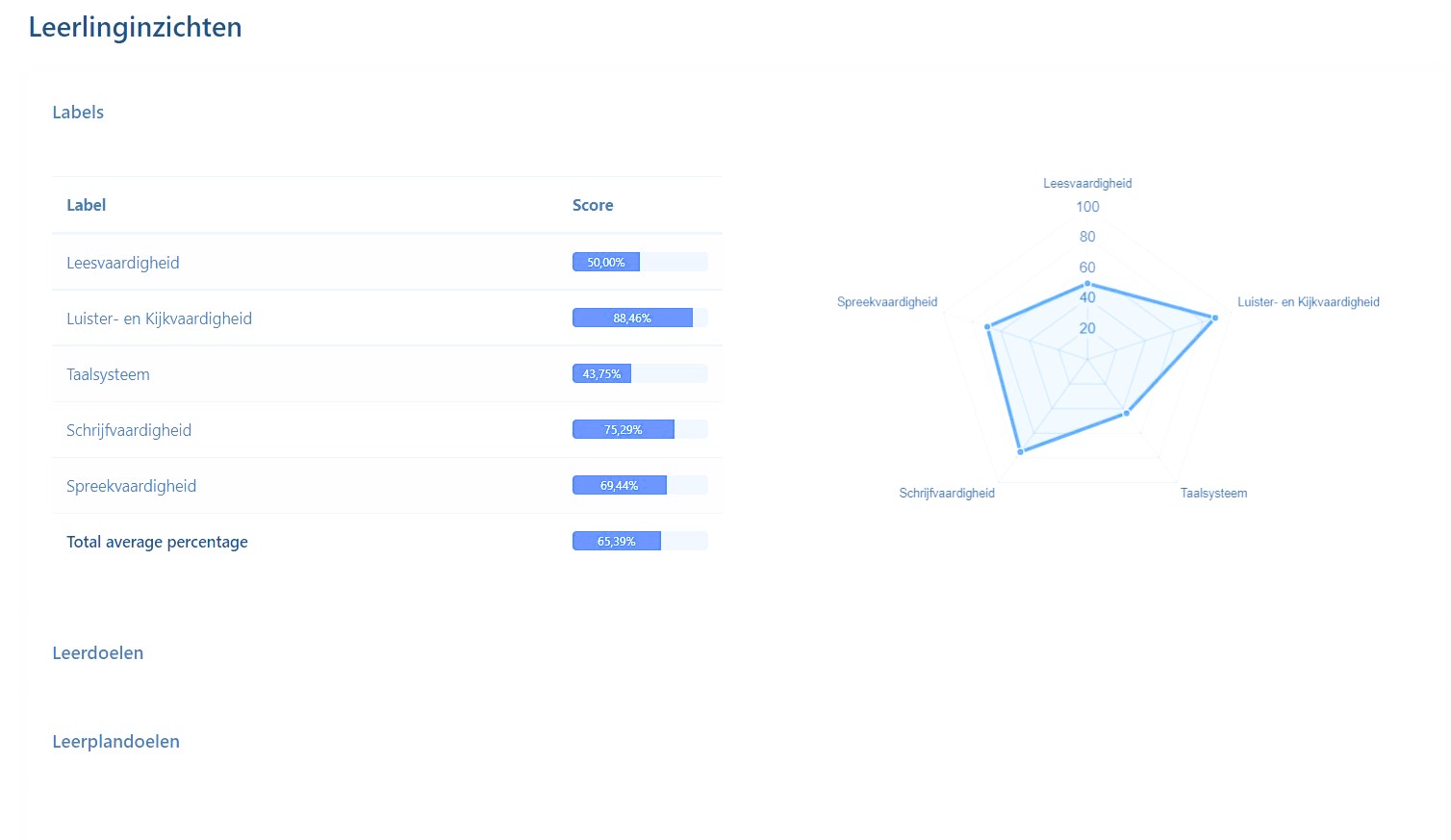Click the 65,39% total average bar
This screenshot has width=1451, height=840.
(616, 541)
